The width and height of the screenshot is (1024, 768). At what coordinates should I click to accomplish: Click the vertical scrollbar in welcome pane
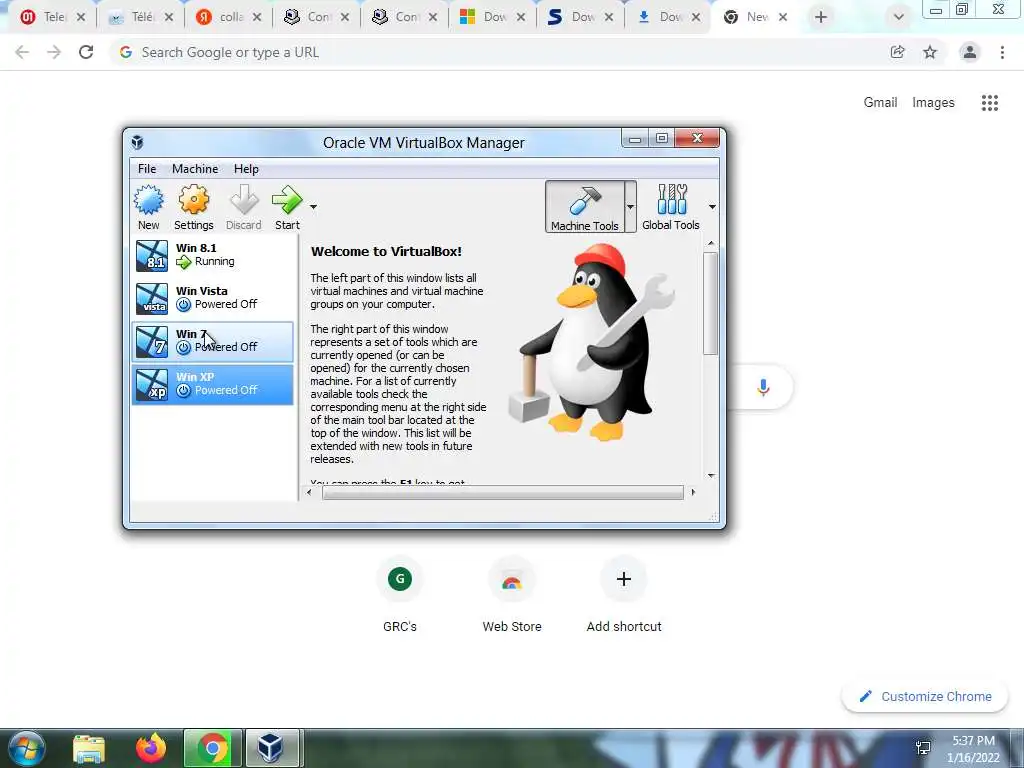tap(711, 303)
